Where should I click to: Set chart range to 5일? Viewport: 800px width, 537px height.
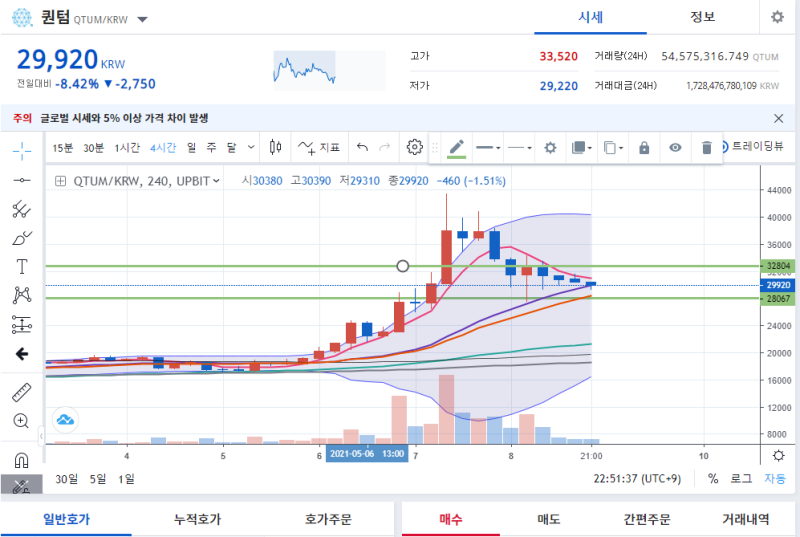pyautogui.click(x=98, y=479)
